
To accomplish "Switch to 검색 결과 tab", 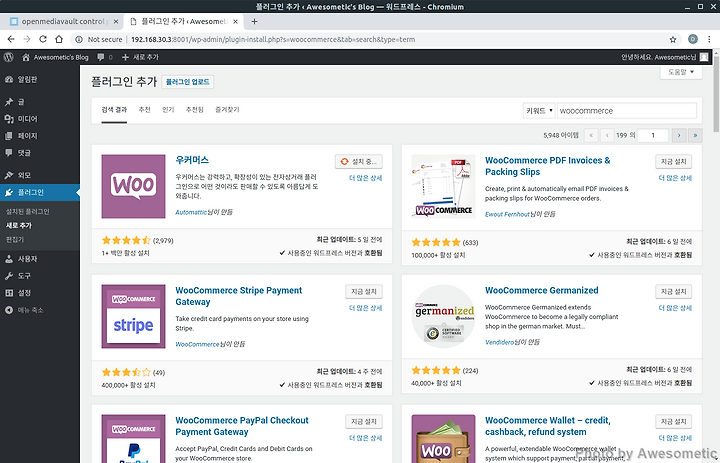I will [x=114, y=110].
